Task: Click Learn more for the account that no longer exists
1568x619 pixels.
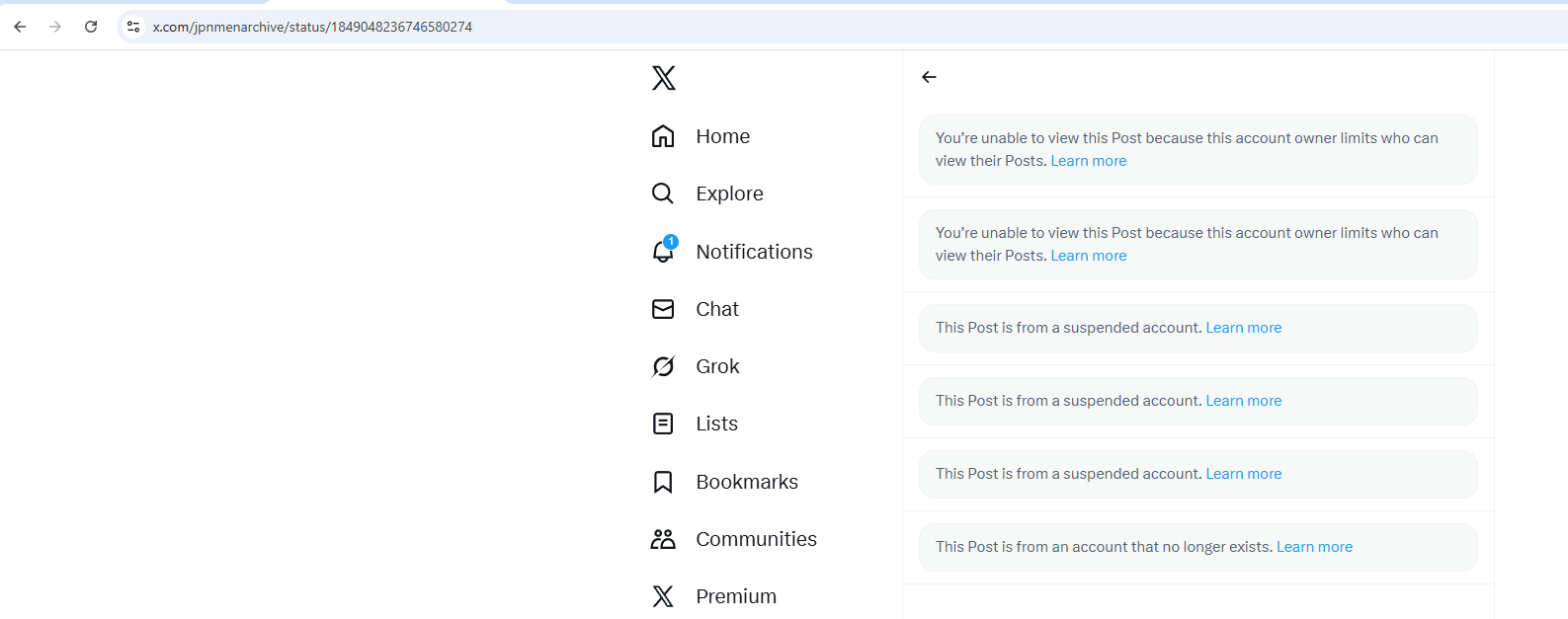Action: pos(1314,547)
